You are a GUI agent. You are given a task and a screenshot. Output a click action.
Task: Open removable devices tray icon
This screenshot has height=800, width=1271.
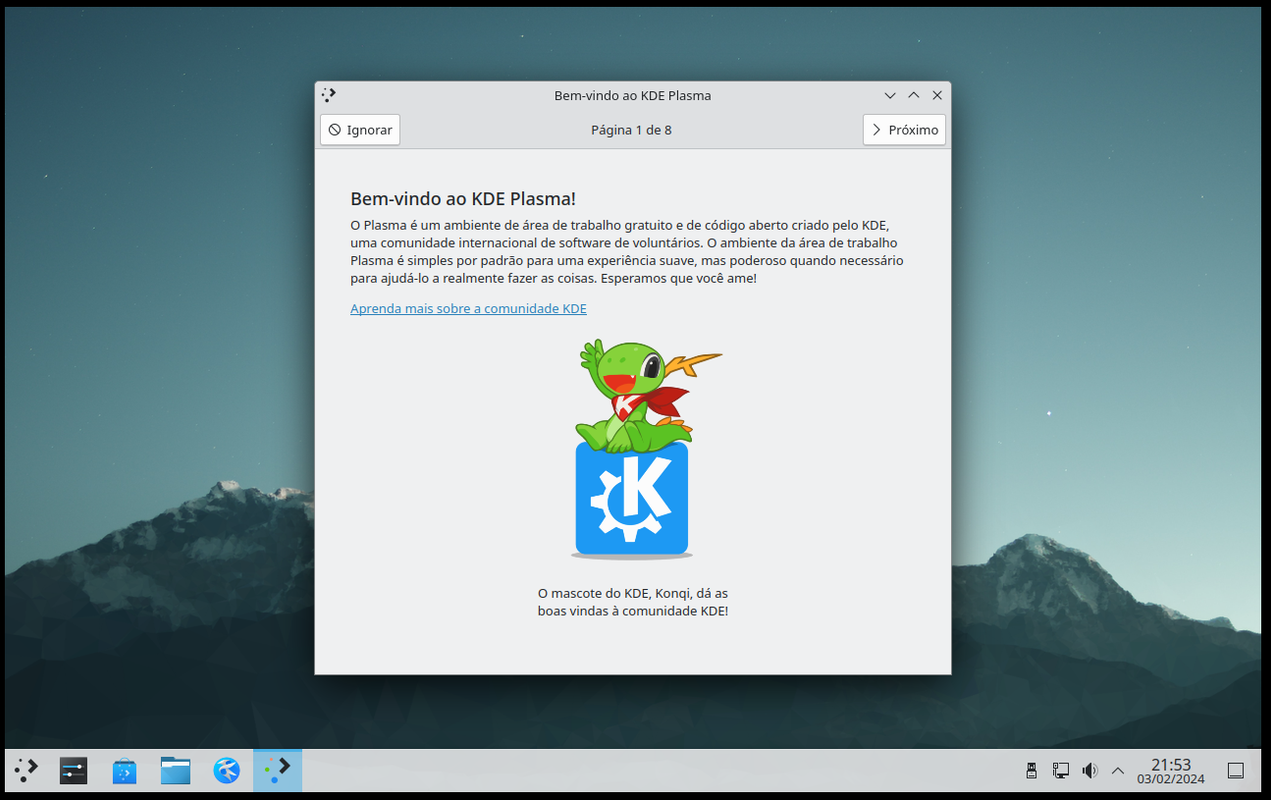click(1031, 770)
